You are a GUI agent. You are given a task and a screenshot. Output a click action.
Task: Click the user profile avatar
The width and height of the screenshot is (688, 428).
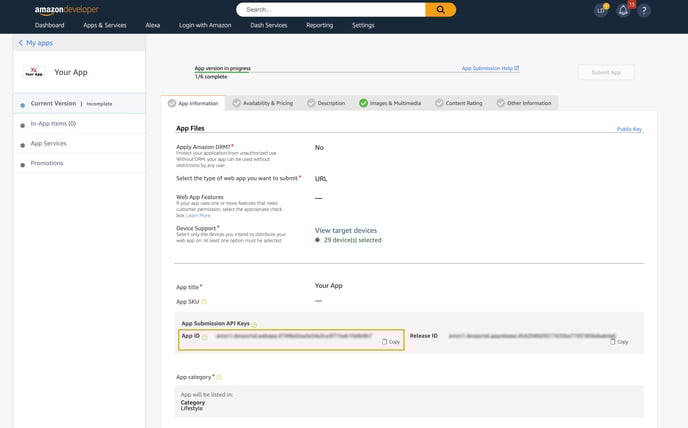(600, 10)
